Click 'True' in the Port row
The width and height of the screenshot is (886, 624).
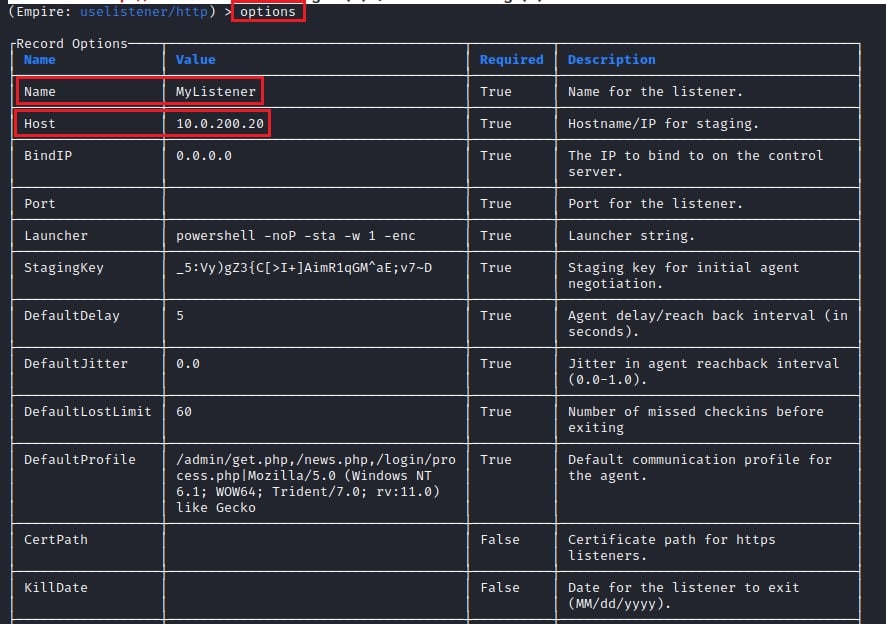[496, 203]
